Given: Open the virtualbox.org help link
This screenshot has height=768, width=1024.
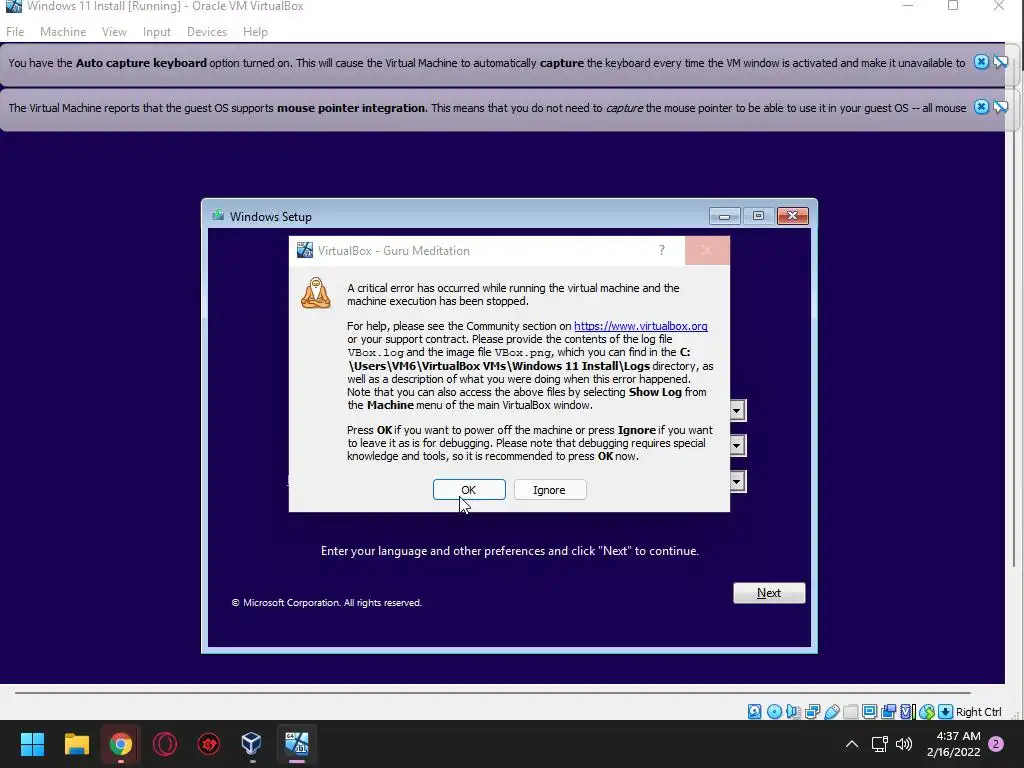Looking at the screenshot, I should point(641,326).
